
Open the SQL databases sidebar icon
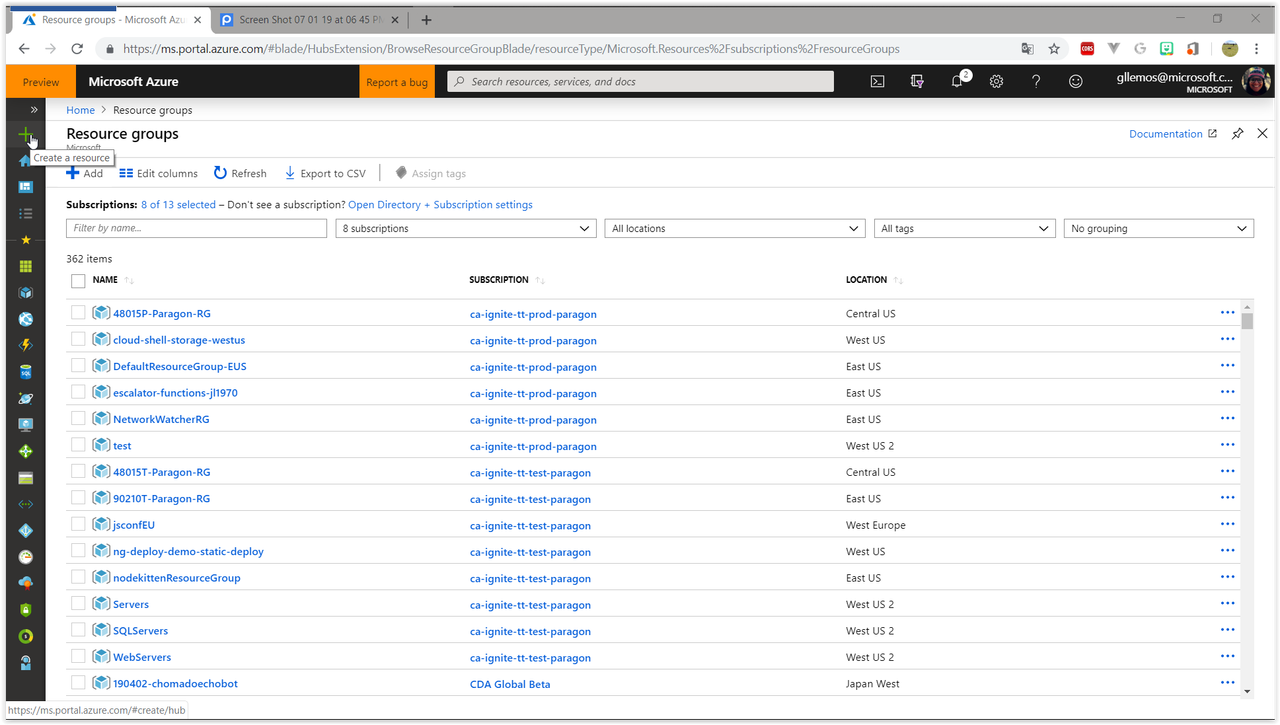click(x=26, y=372)
